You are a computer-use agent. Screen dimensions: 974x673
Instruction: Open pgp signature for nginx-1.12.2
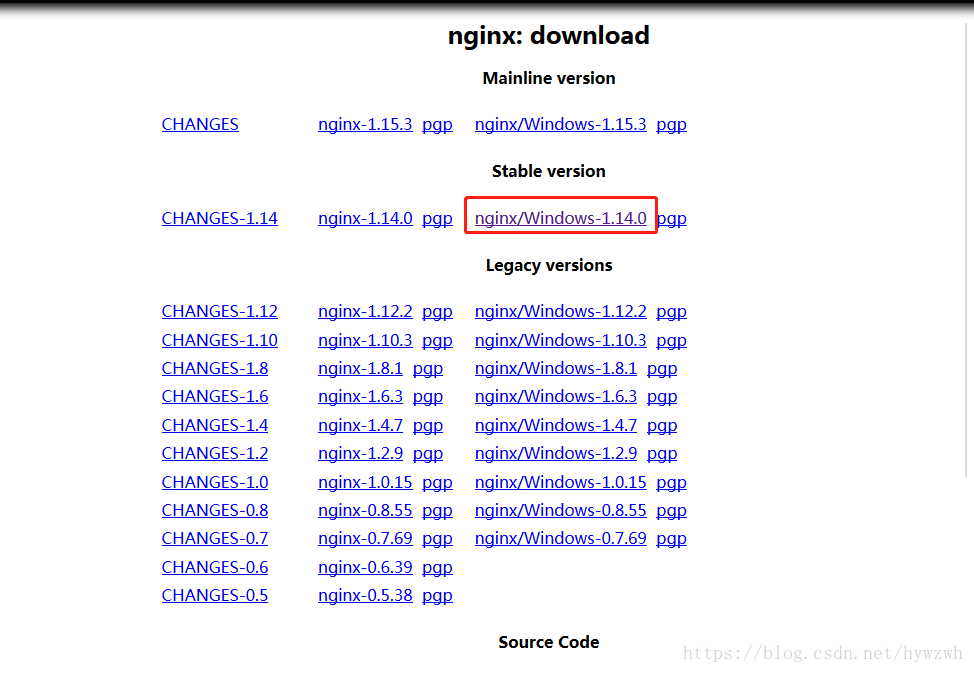(437, 312)
